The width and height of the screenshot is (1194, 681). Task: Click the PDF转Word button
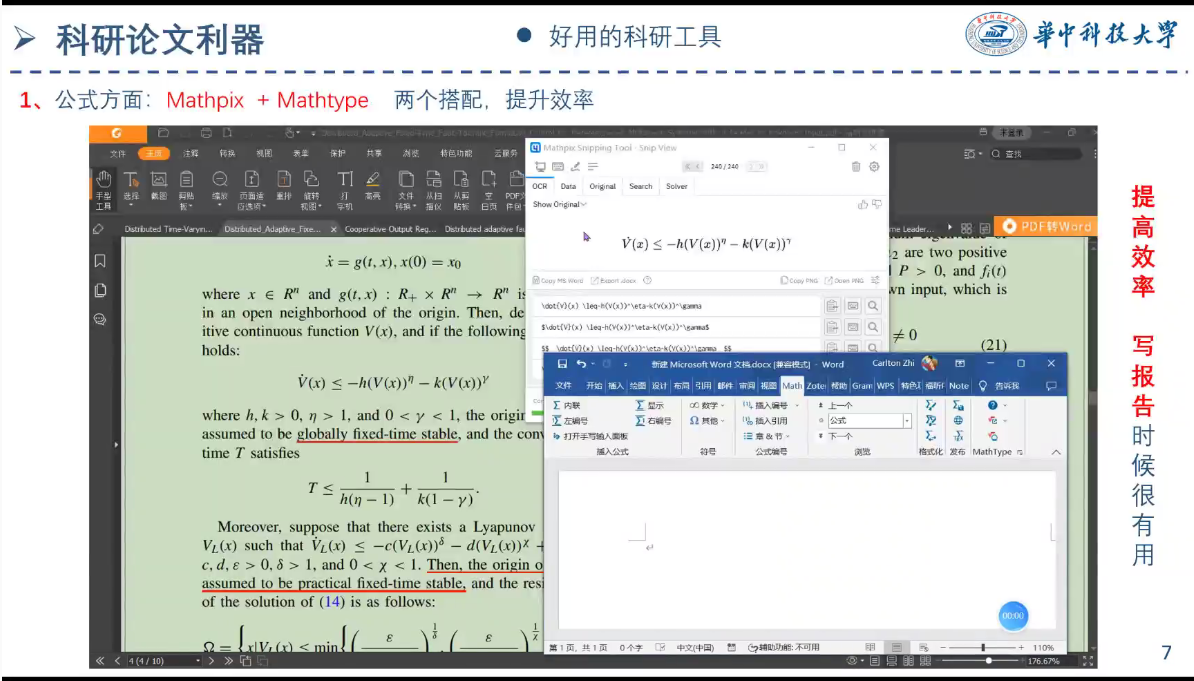pos(1047,227)
